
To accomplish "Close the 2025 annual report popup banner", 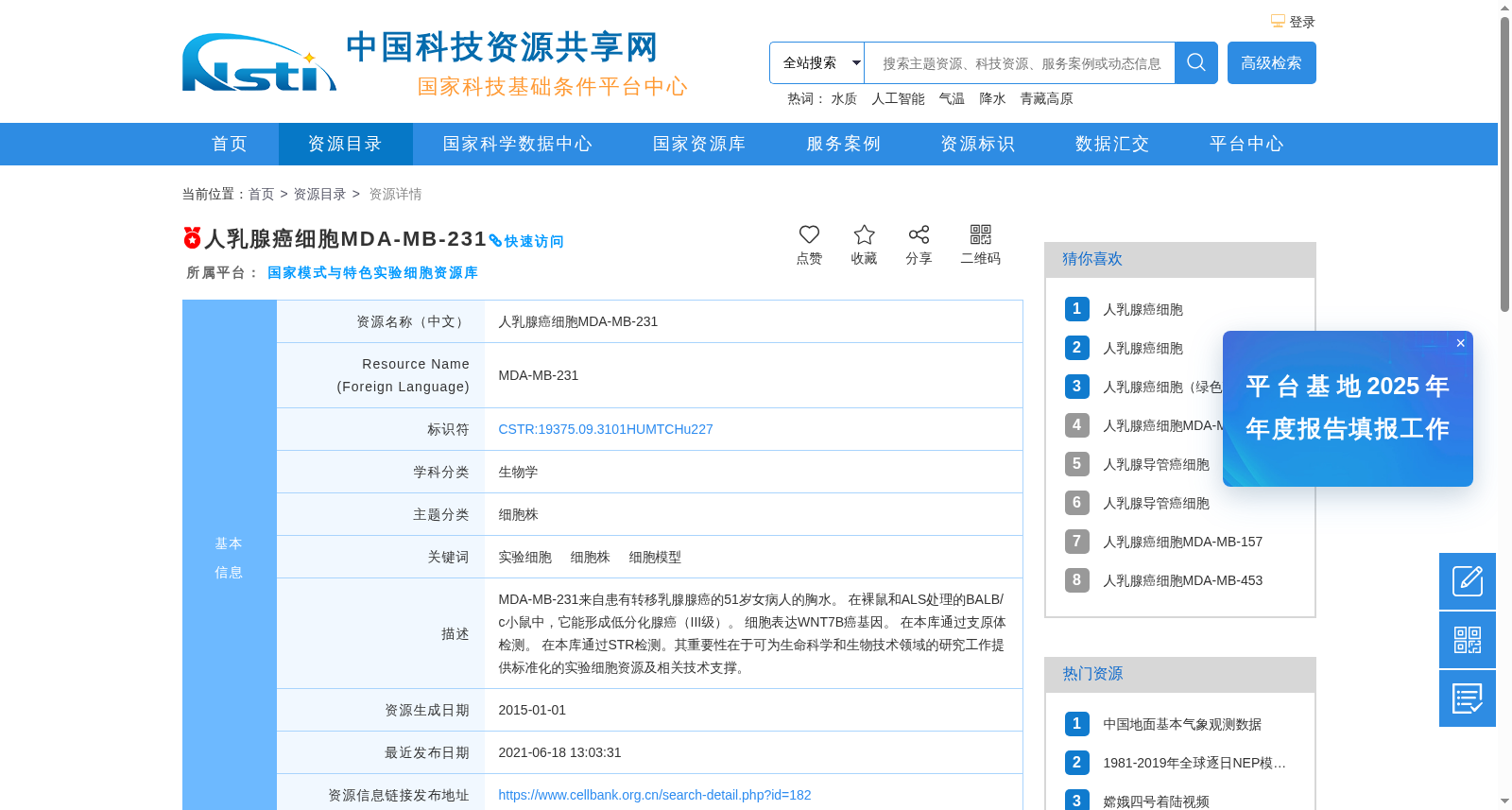I will point(1461,343).
